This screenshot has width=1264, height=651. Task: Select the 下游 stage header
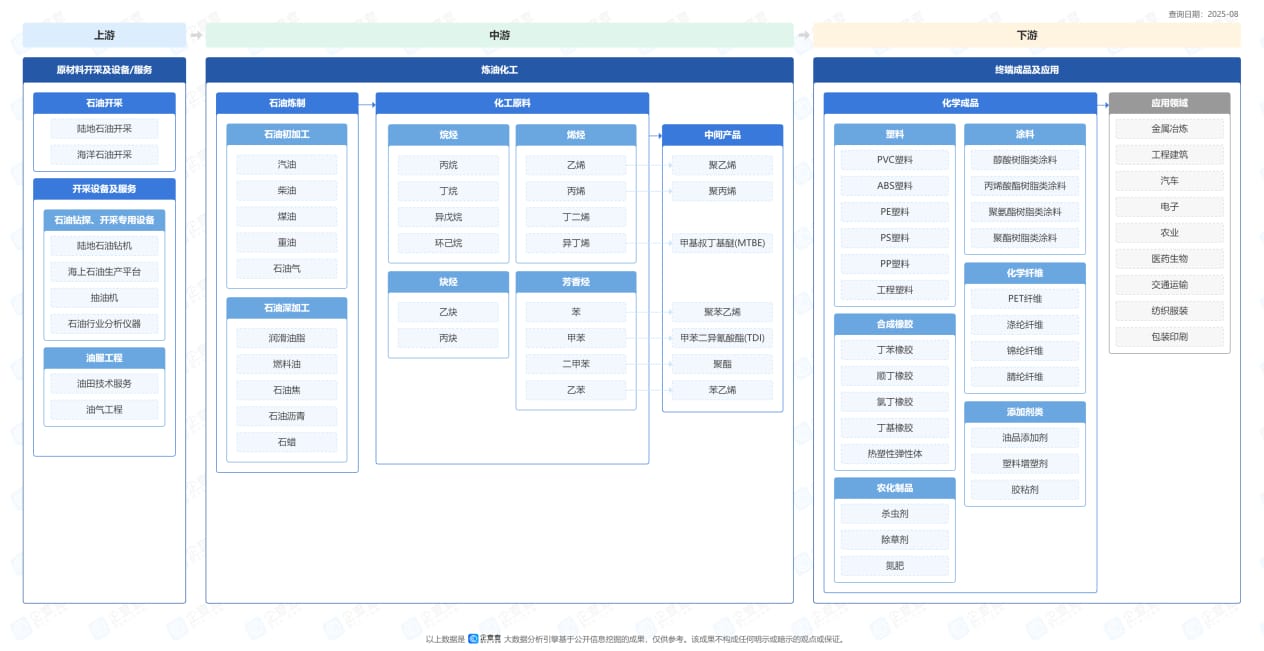pyautogui.click(x=1026, y=36)
